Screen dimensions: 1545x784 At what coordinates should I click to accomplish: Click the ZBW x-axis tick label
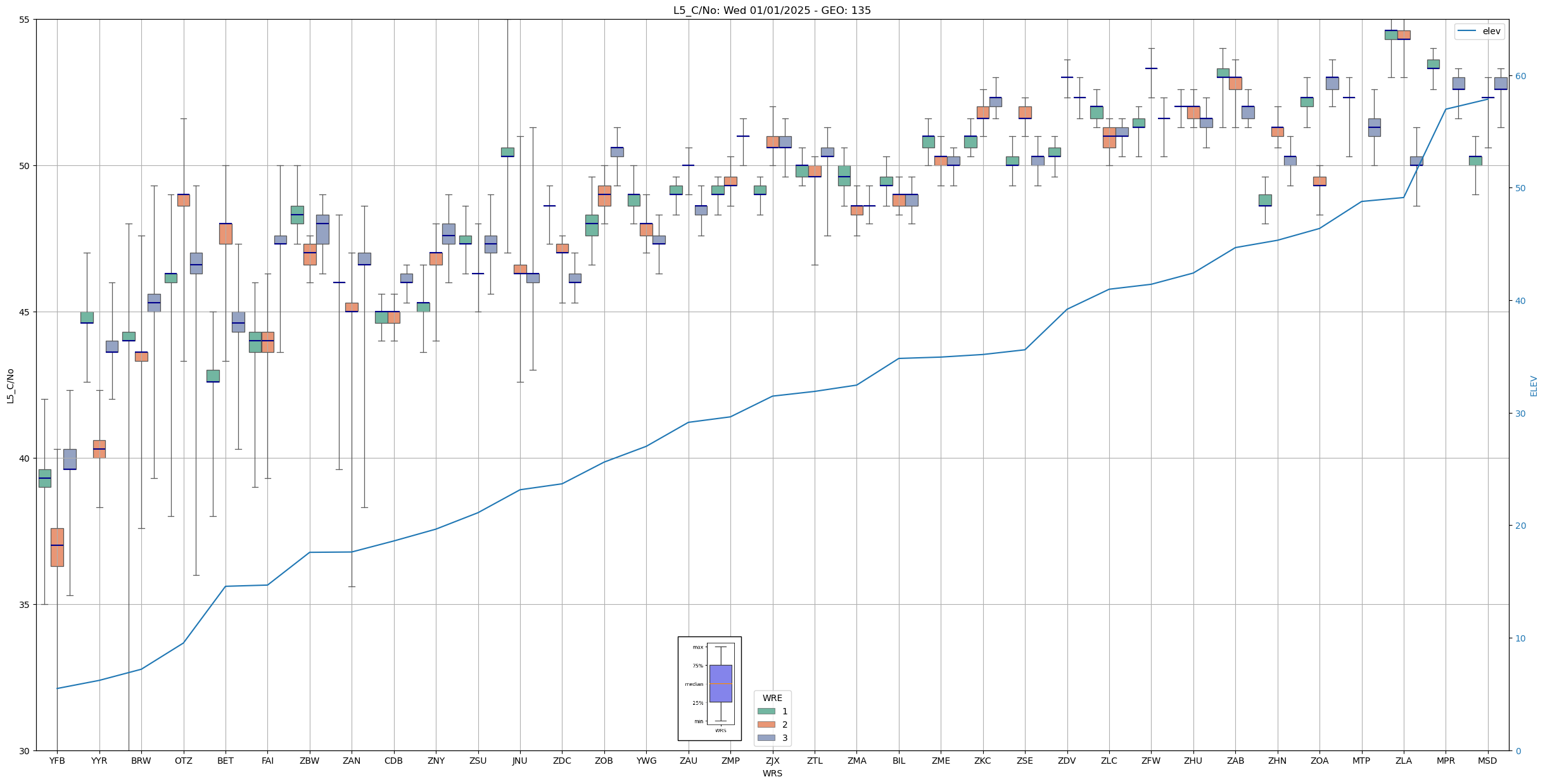309,761
